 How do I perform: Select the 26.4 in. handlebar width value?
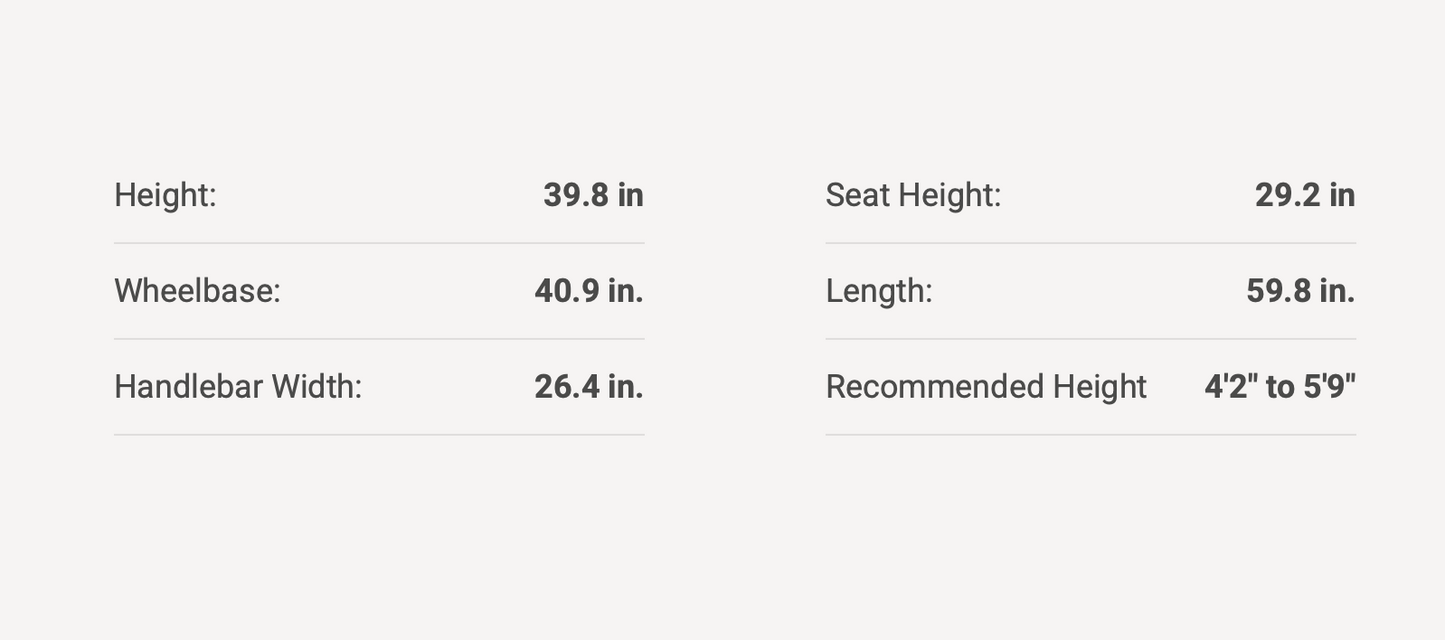(x=589, y=387)
